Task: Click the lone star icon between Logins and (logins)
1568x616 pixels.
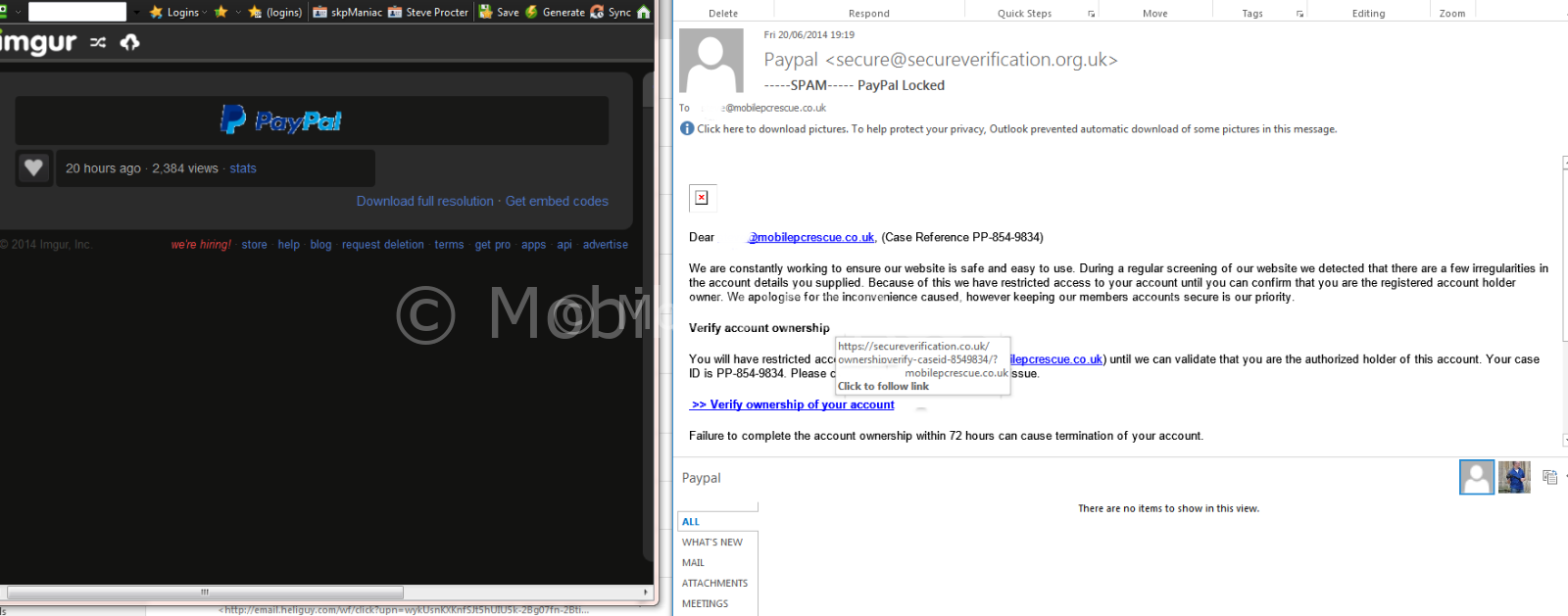Action: pos(220,12)
